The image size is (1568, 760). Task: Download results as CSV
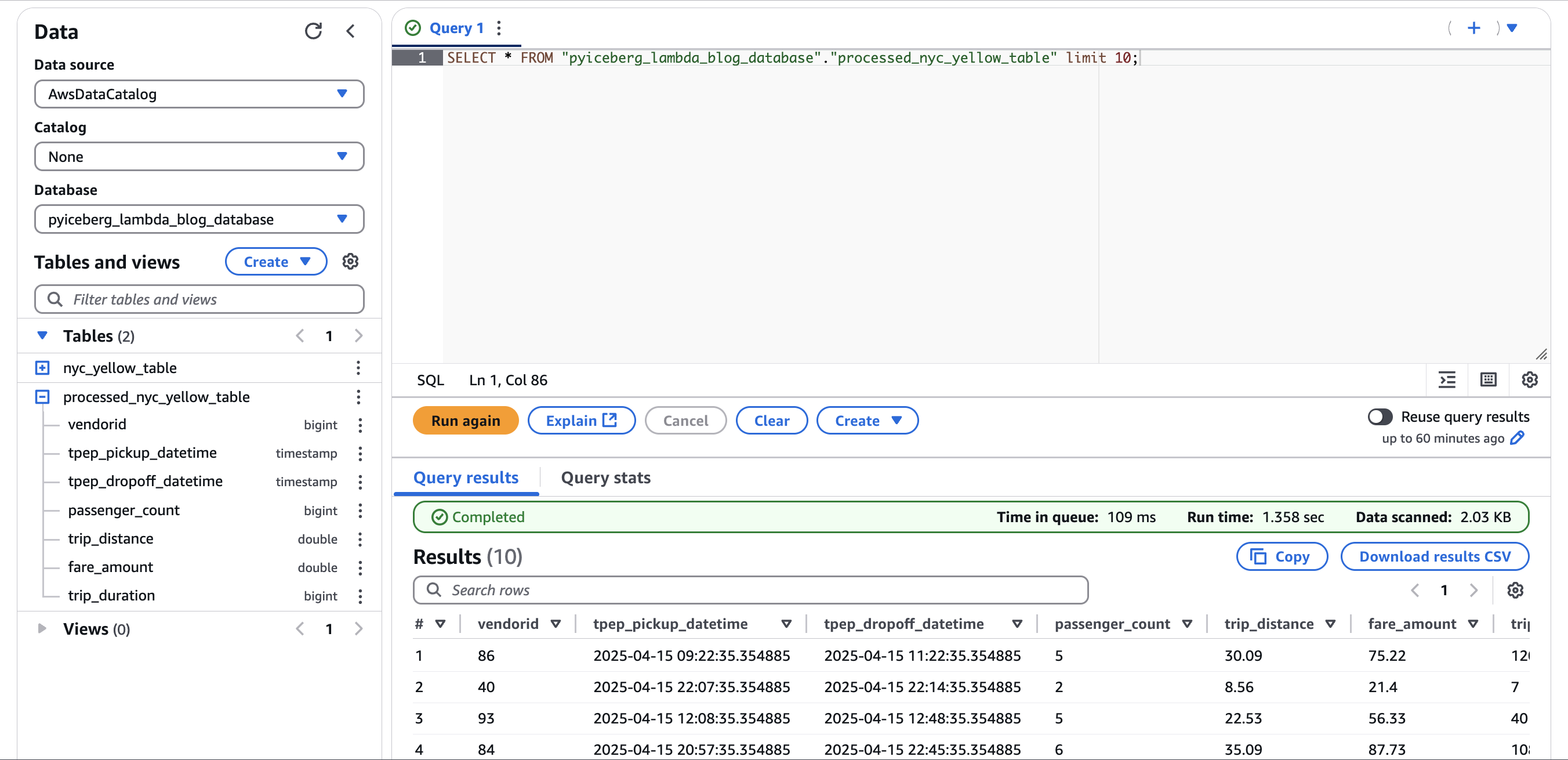tap(1435, 556)
